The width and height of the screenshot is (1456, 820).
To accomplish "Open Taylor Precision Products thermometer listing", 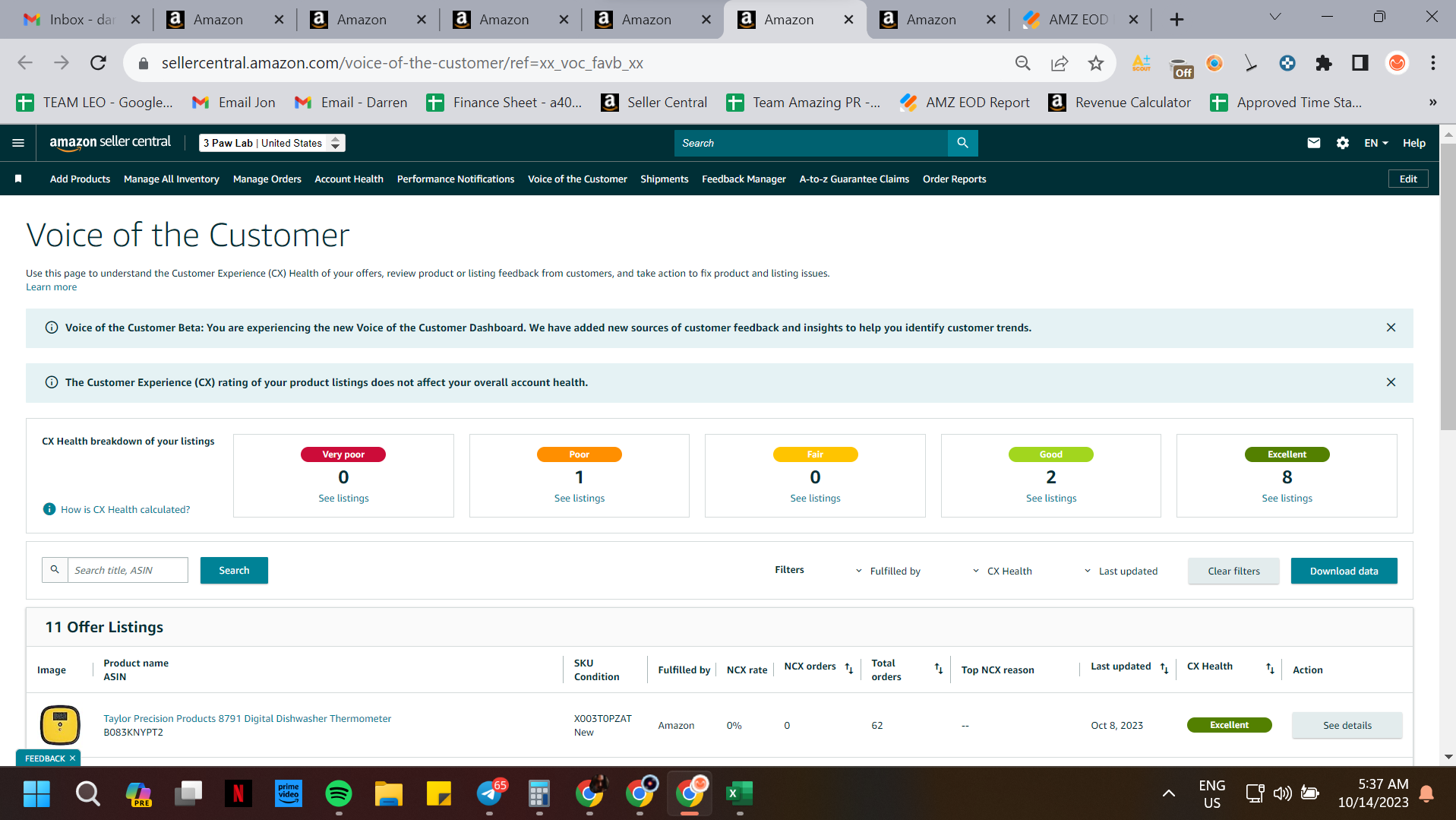I will pyautogui.click(x=247, y=718).
